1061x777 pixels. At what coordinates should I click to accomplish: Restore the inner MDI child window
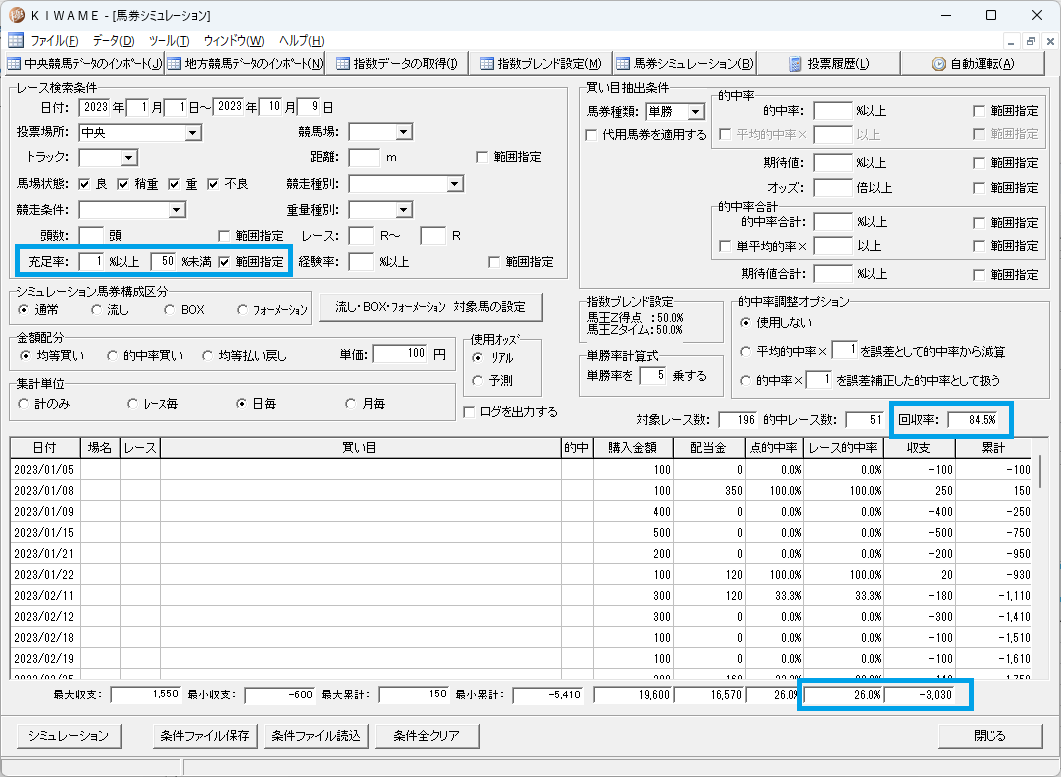tap(1031, 41)
